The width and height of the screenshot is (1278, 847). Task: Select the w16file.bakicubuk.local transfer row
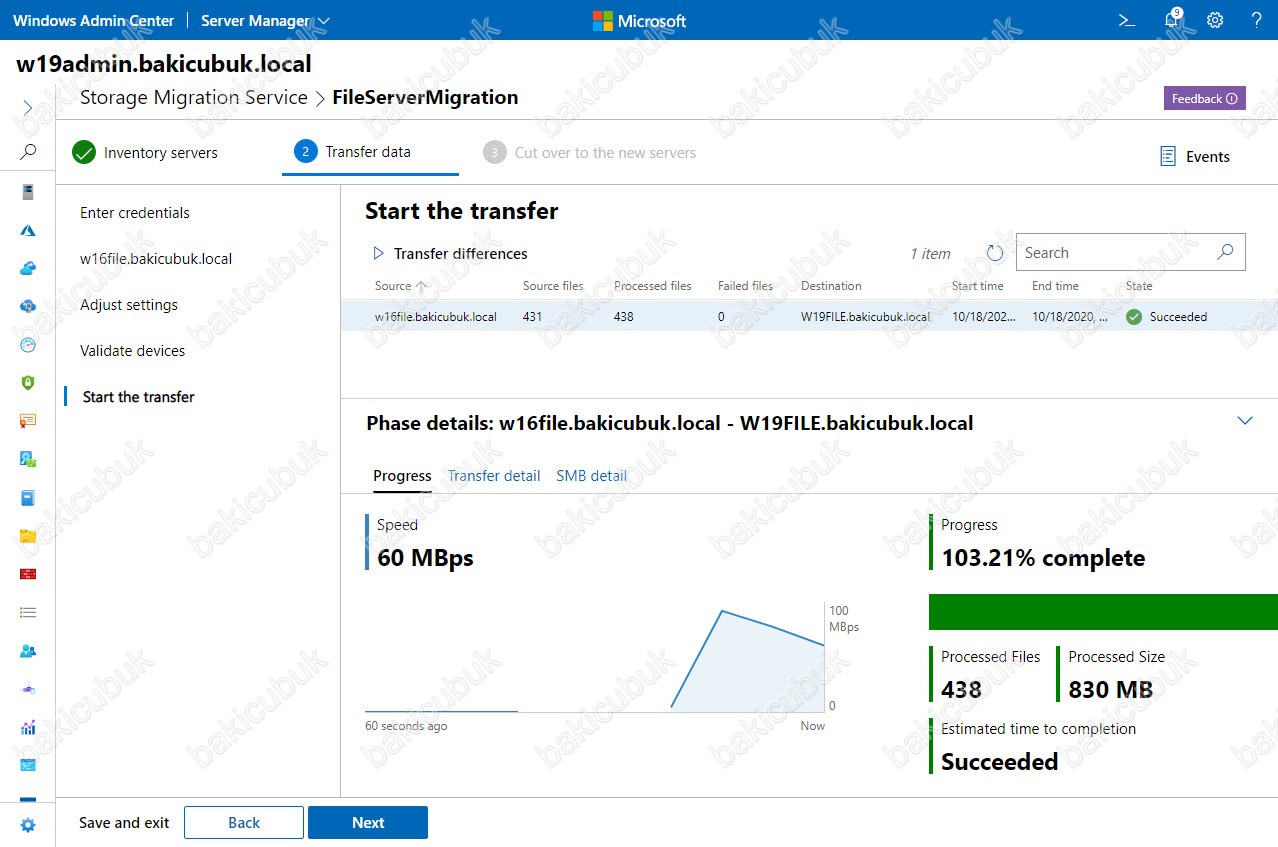coord(809,317)
